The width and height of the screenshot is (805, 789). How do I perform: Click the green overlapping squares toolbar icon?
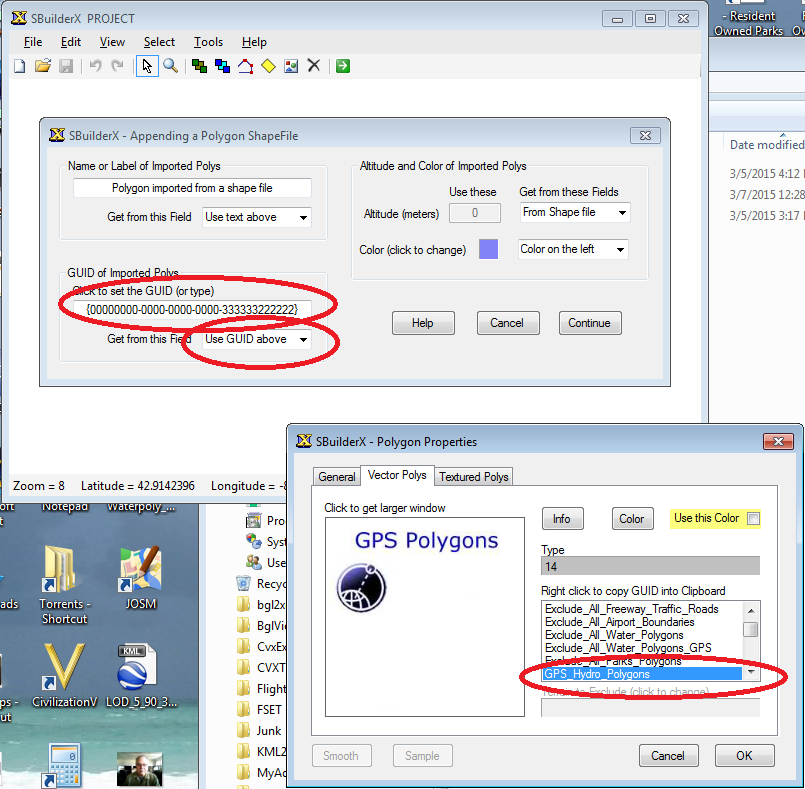click(x=199, y=66)
